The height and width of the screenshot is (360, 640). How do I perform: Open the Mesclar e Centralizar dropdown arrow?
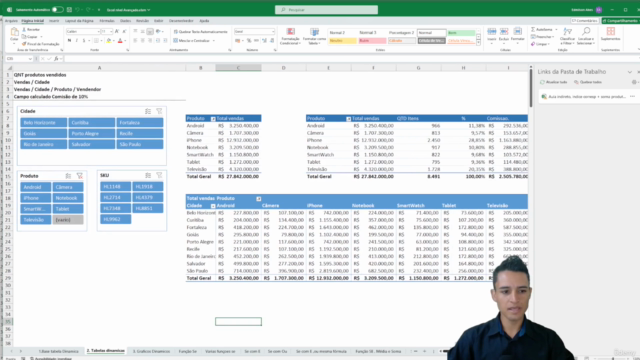pyautogui.click(x=214, y=40)
